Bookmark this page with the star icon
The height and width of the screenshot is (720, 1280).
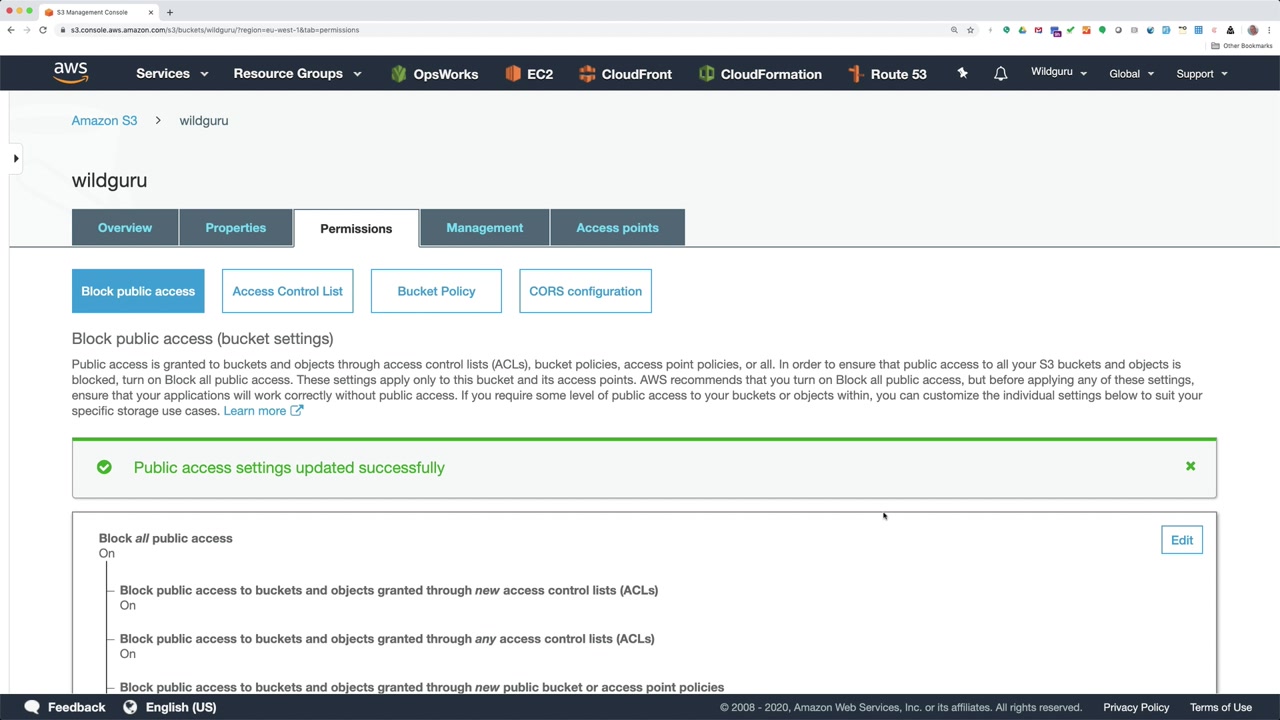point(970,30)
